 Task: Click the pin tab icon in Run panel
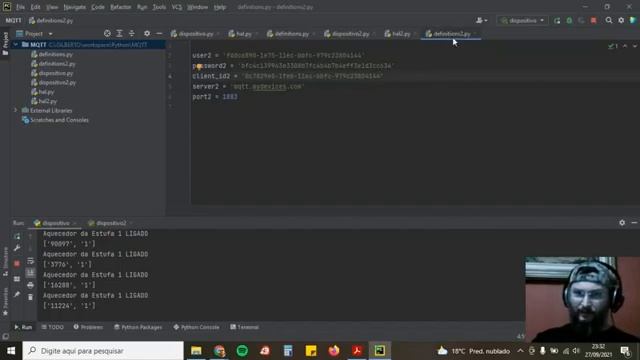point(17,294)
